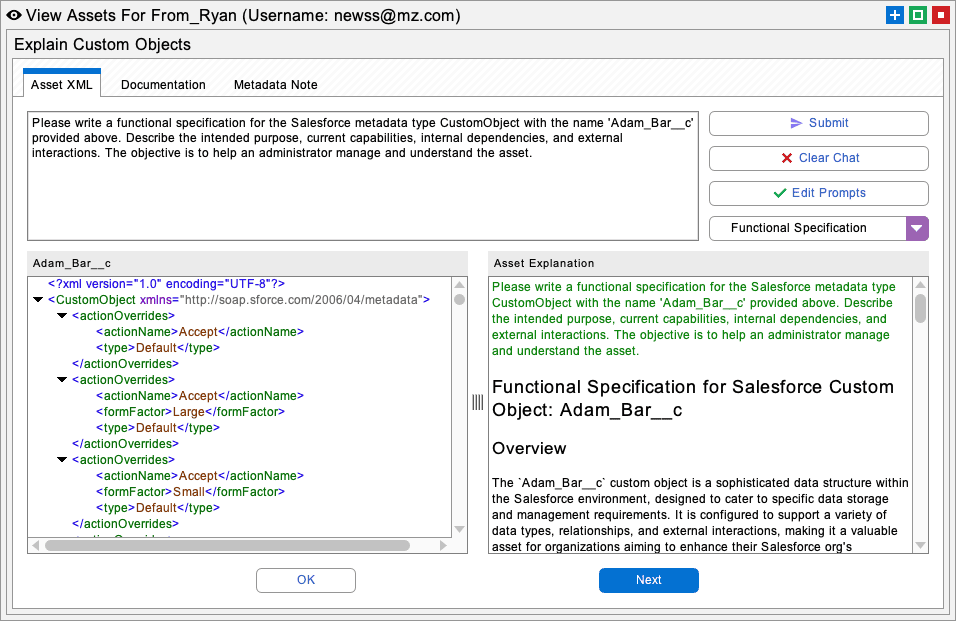
Task: Switch to the Metadata Note tab
Action: pos(275,85)
